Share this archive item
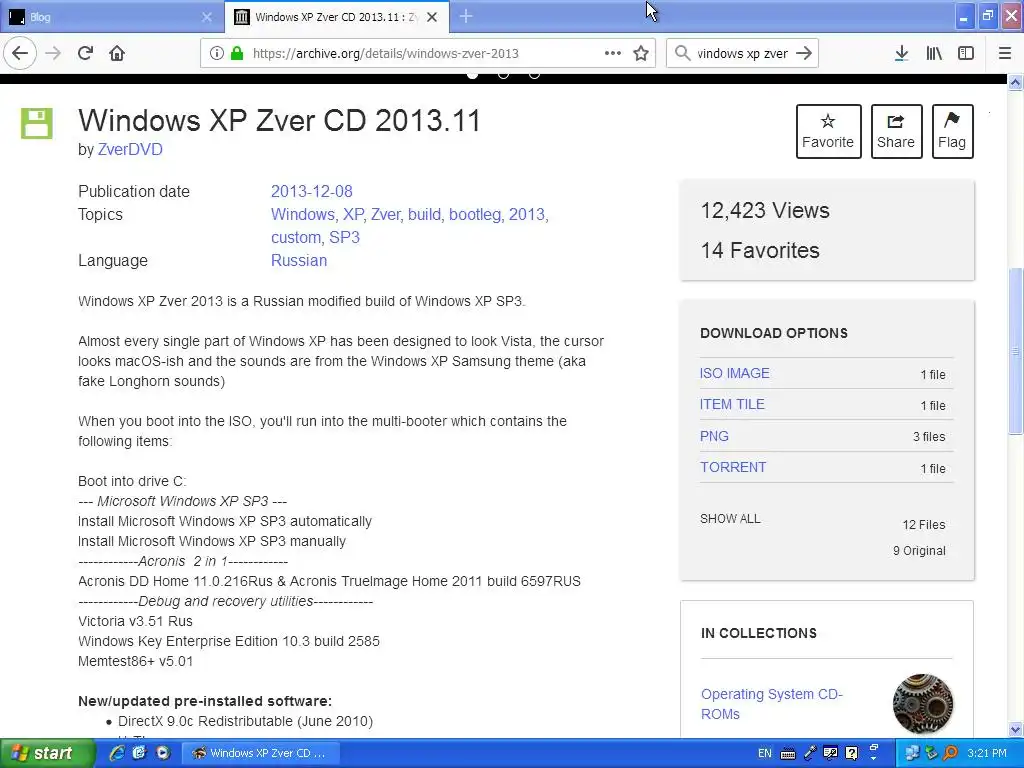 click(x=896, y=131)
